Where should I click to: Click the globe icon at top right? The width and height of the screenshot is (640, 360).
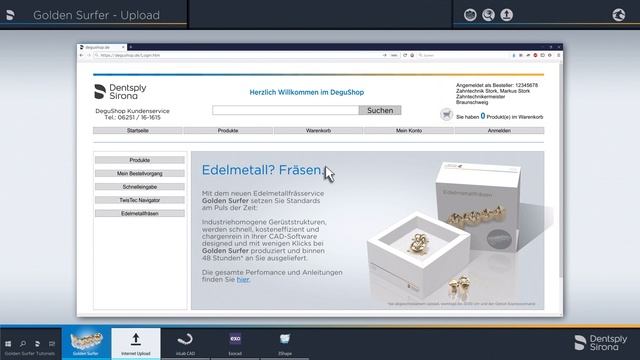619,15
